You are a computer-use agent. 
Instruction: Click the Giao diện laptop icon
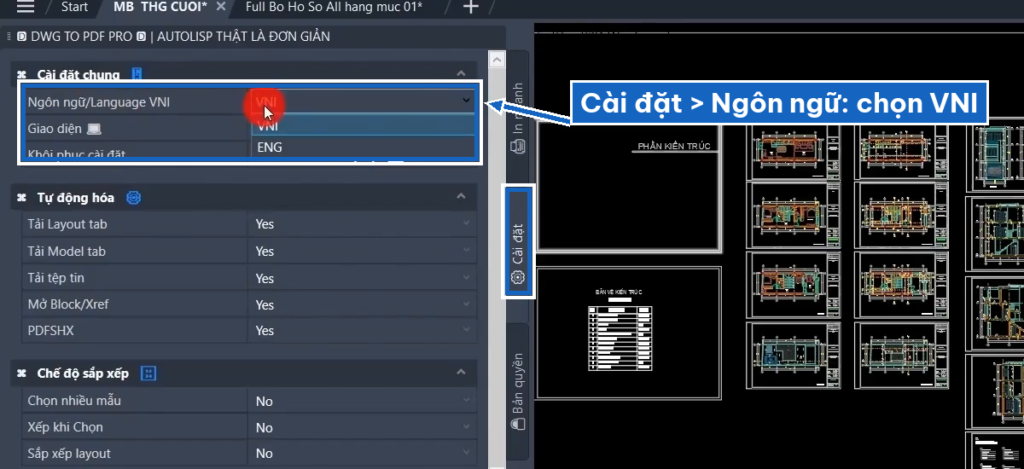[x=94, y=129]
